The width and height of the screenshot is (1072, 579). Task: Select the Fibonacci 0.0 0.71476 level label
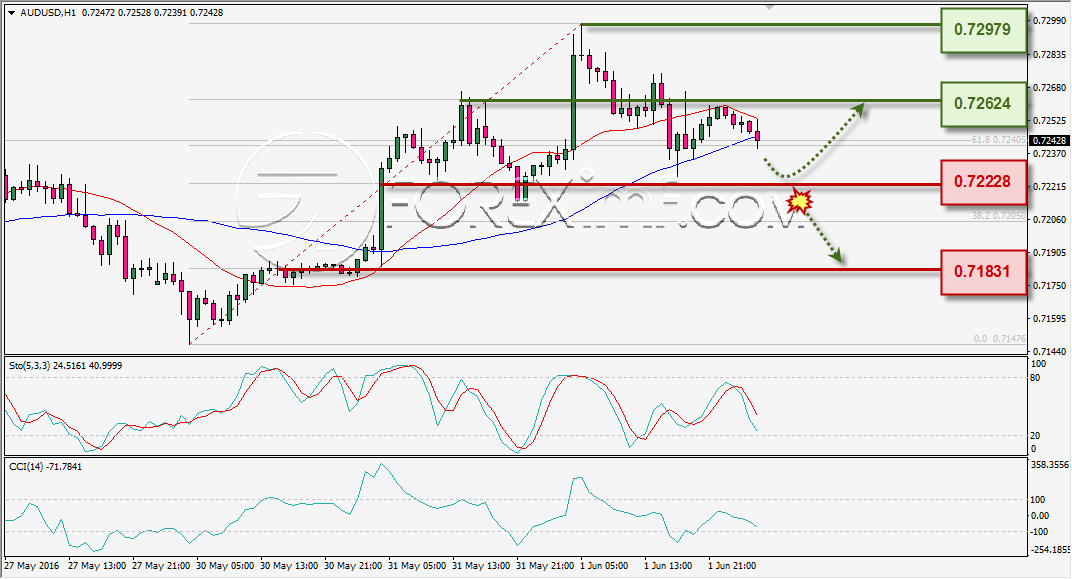coord(1000,338)
